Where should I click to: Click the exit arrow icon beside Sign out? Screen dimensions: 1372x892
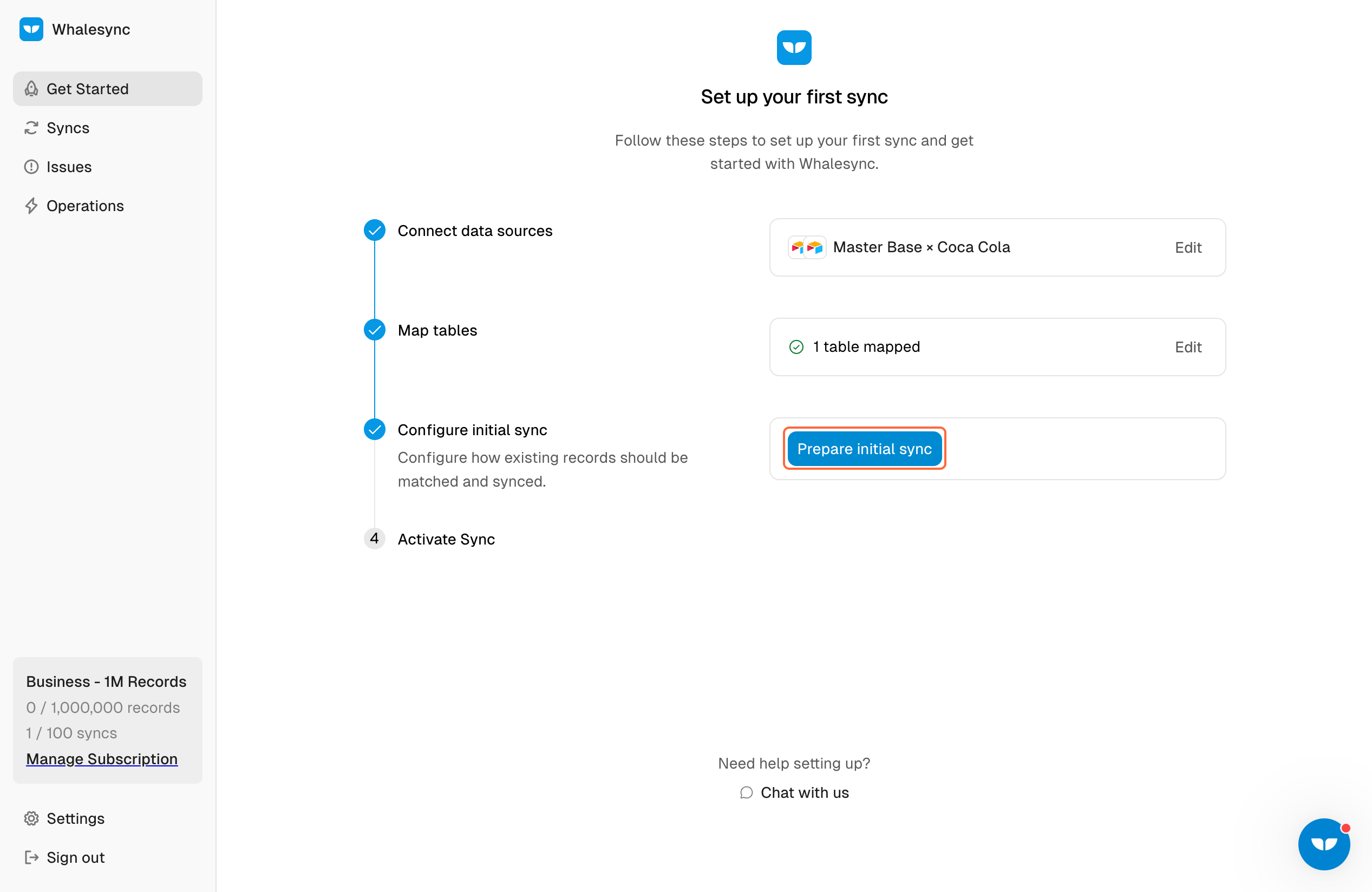[31, 857]
